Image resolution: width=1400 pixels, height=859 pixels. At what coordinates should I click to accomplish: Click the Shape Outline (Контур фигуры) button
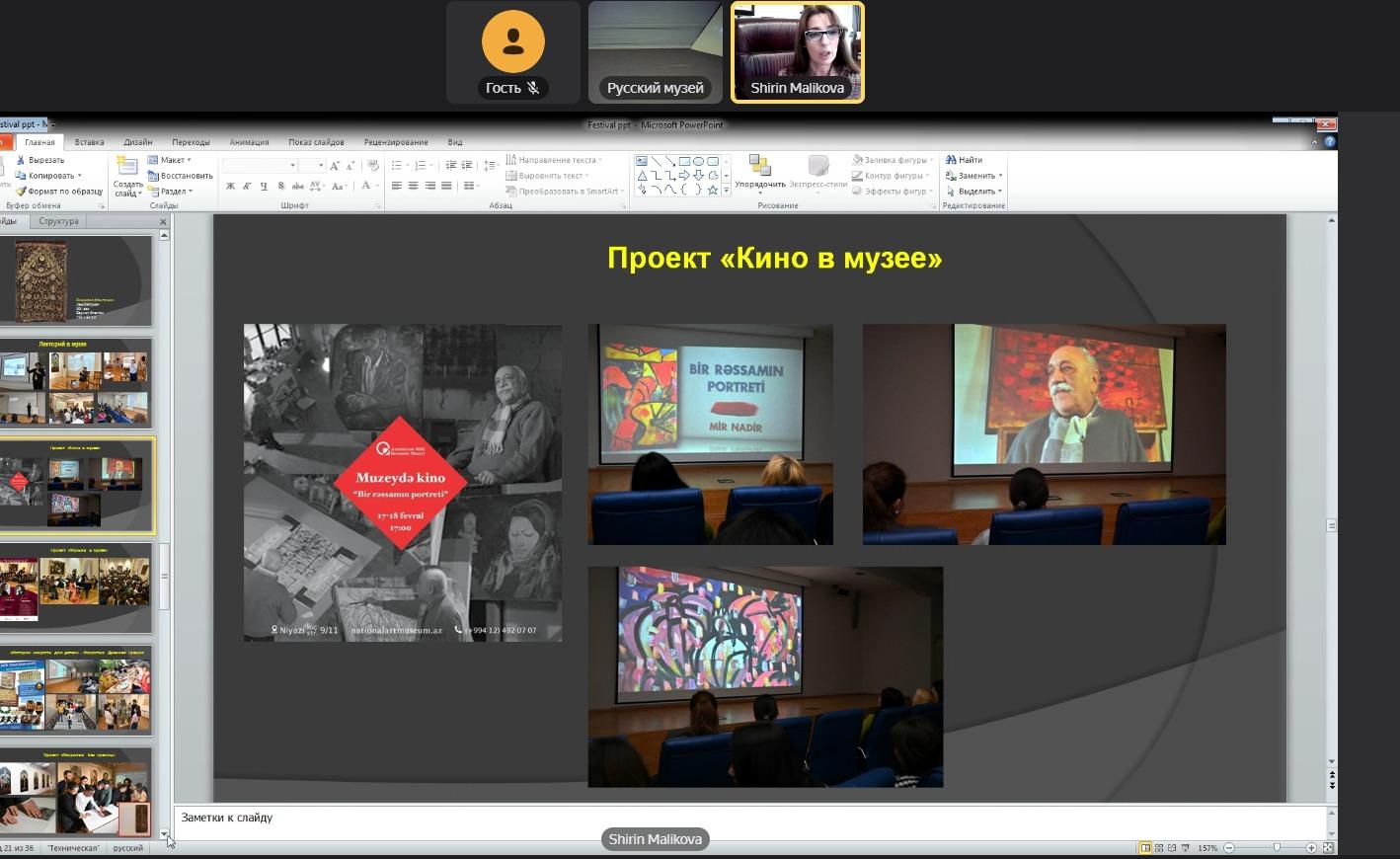[x=892, y=176]
